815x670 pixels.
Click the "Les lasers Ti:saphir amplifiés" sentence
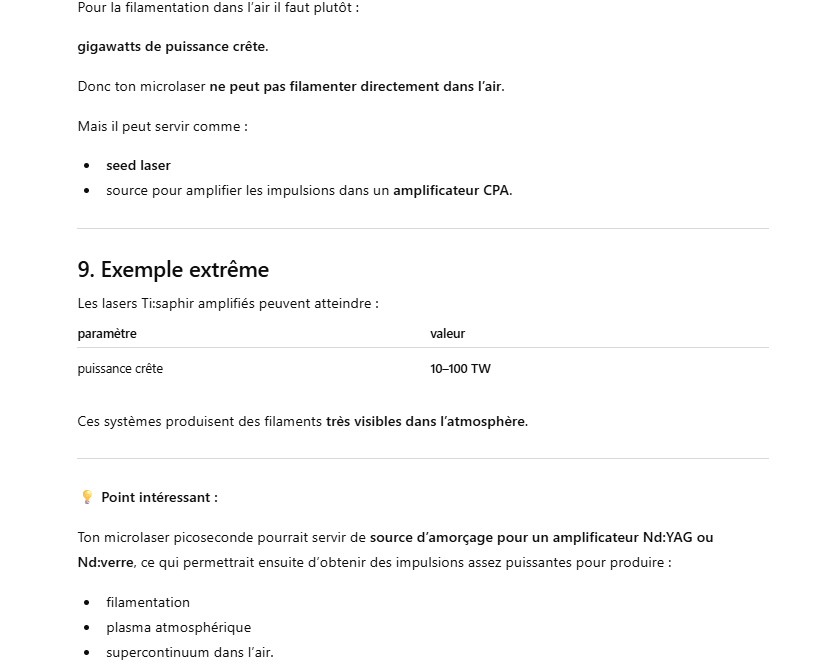click(x=228, y=303)
